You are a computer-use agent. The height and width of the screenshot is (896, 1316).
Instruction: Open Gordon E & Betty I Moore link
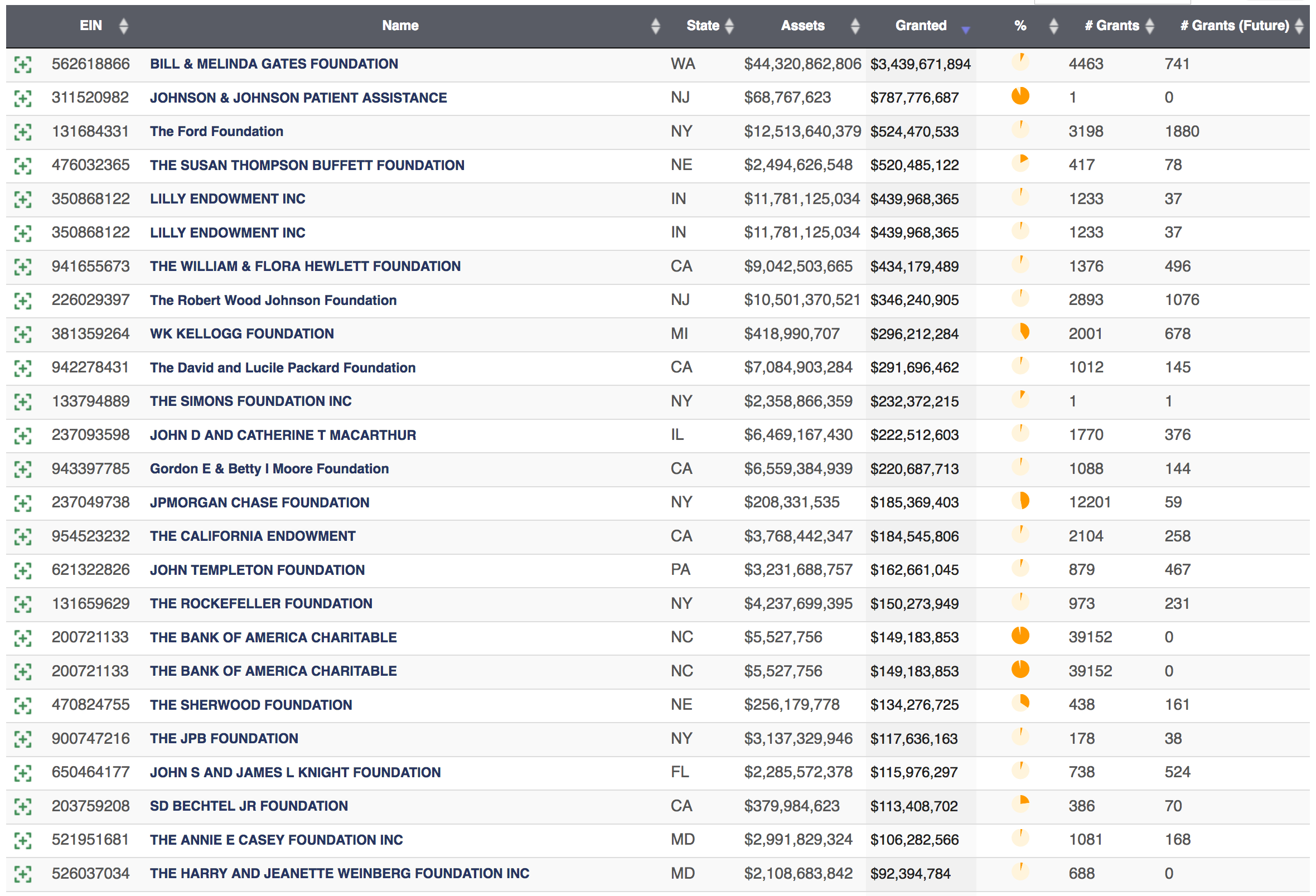[x=269, y=468]
